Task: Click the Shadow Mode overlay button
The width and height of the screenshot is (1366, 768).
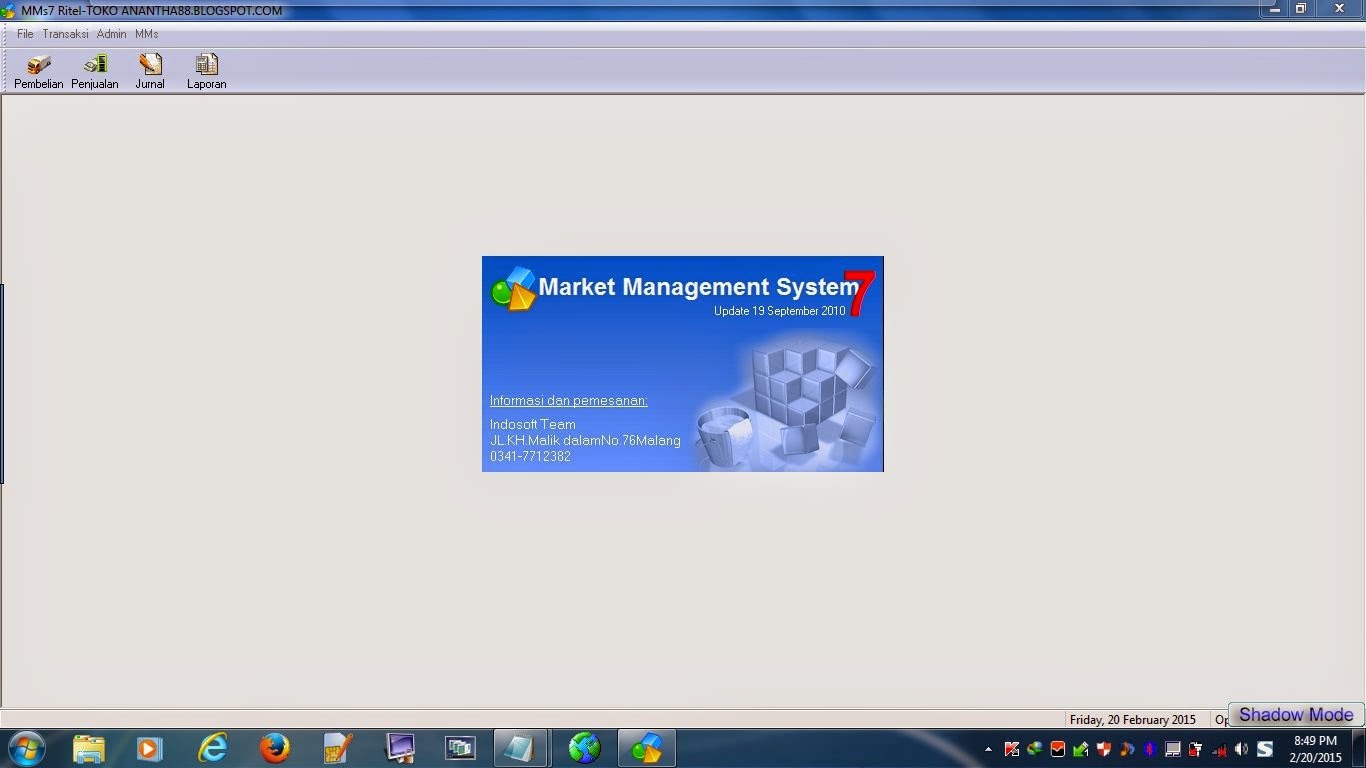Action: coord(1296,715)
